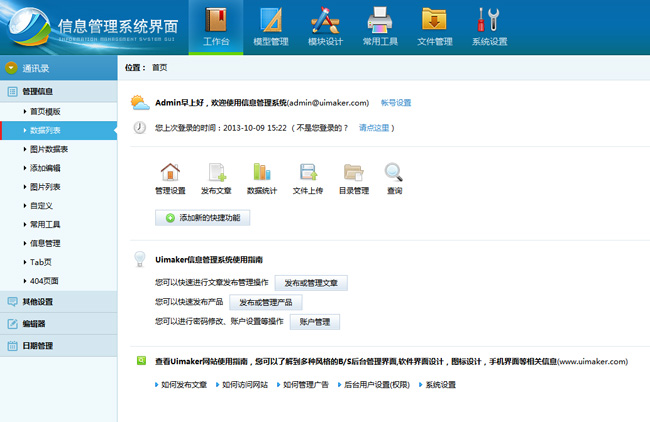Click the 帐号设置 link
Image resolution: width=650 pixels, height=422 pixels.
(x=396, y=102)
